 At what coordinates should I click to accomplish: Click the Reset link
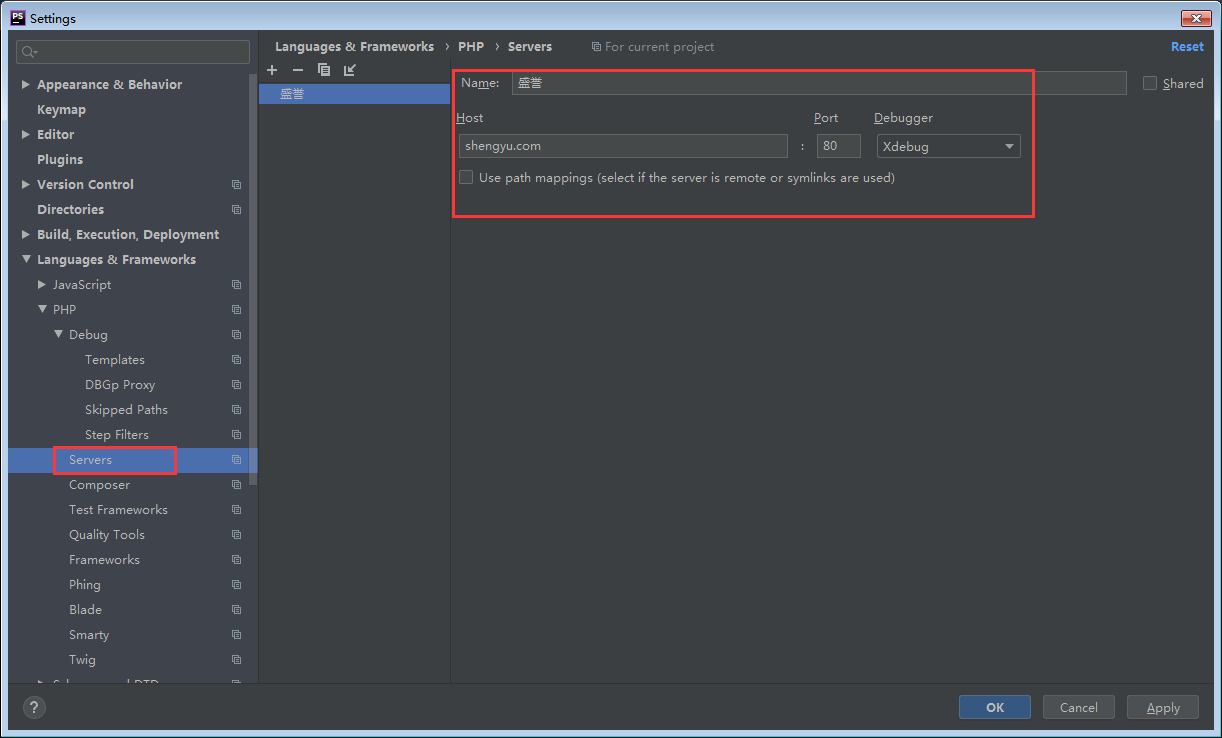click(1187, 47)
